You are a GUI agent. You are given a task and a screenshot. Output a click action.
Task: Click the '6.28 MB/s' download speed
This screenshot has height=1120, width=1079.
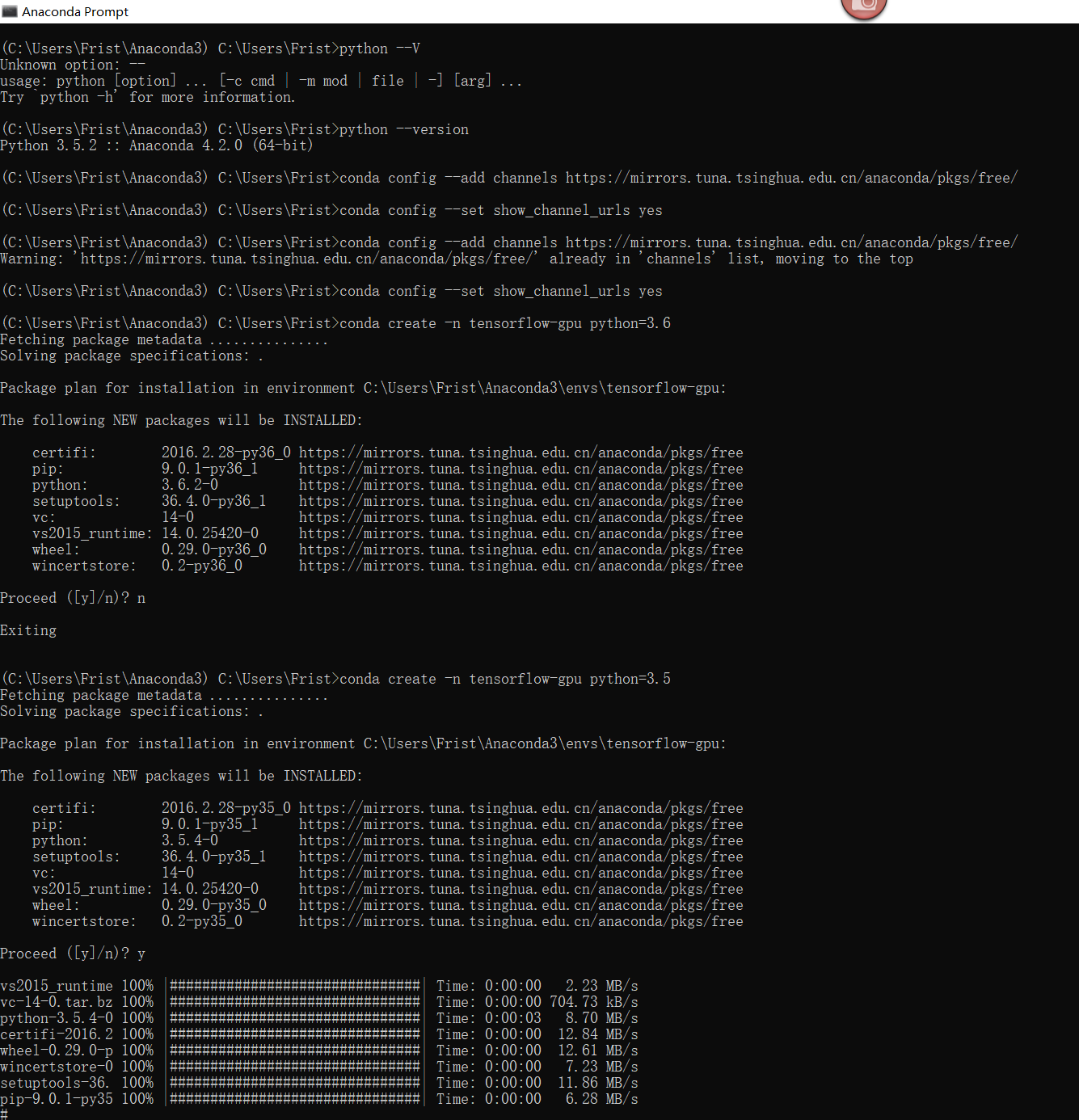(x=602, y=1099)
